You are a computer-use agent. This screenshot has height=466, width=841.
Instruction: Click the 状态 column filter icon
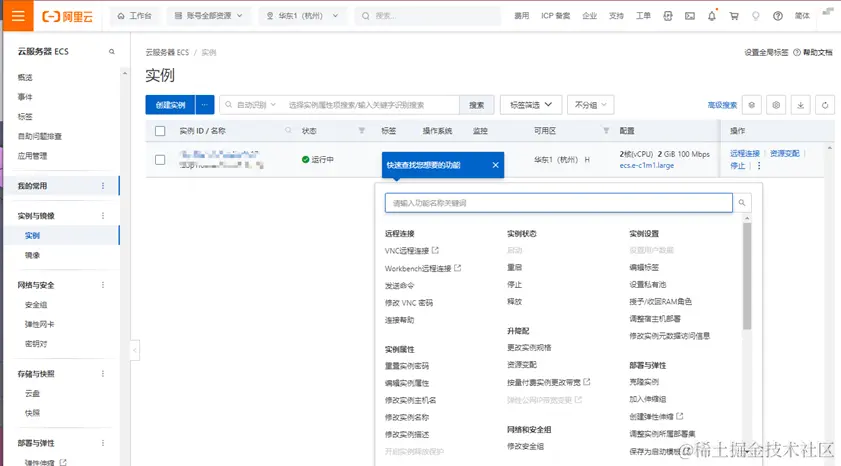(x=362, y=131)
